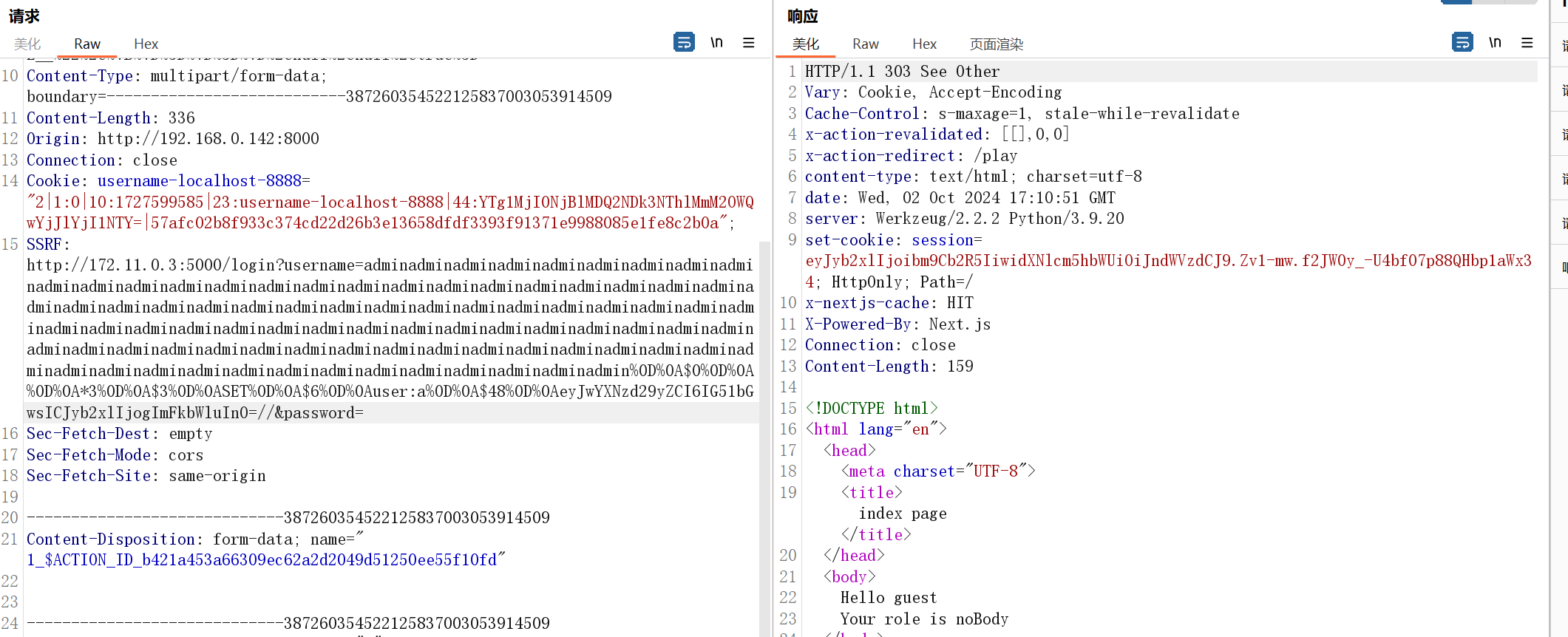Click the Origin http://192.168.0.142:8000 header

tap(173, 139)
